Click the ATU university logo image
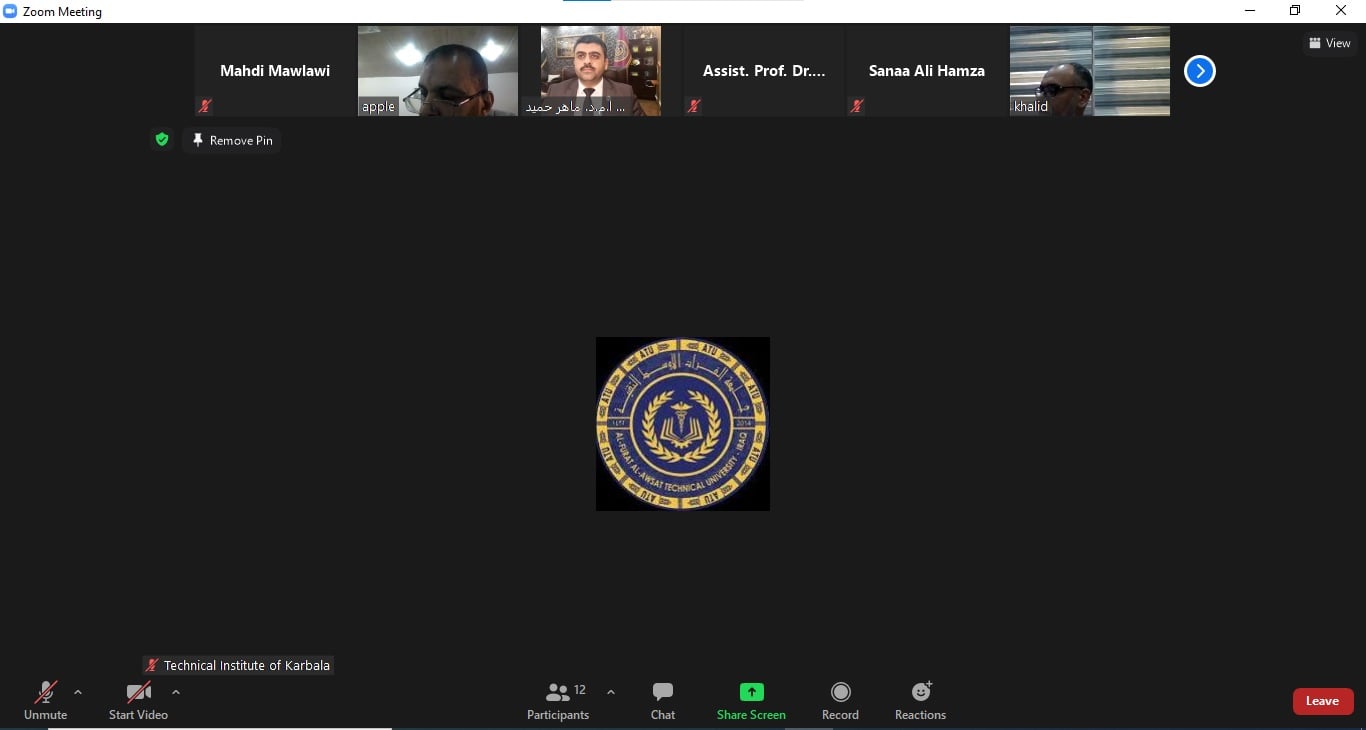 click(x=683, y=424)
